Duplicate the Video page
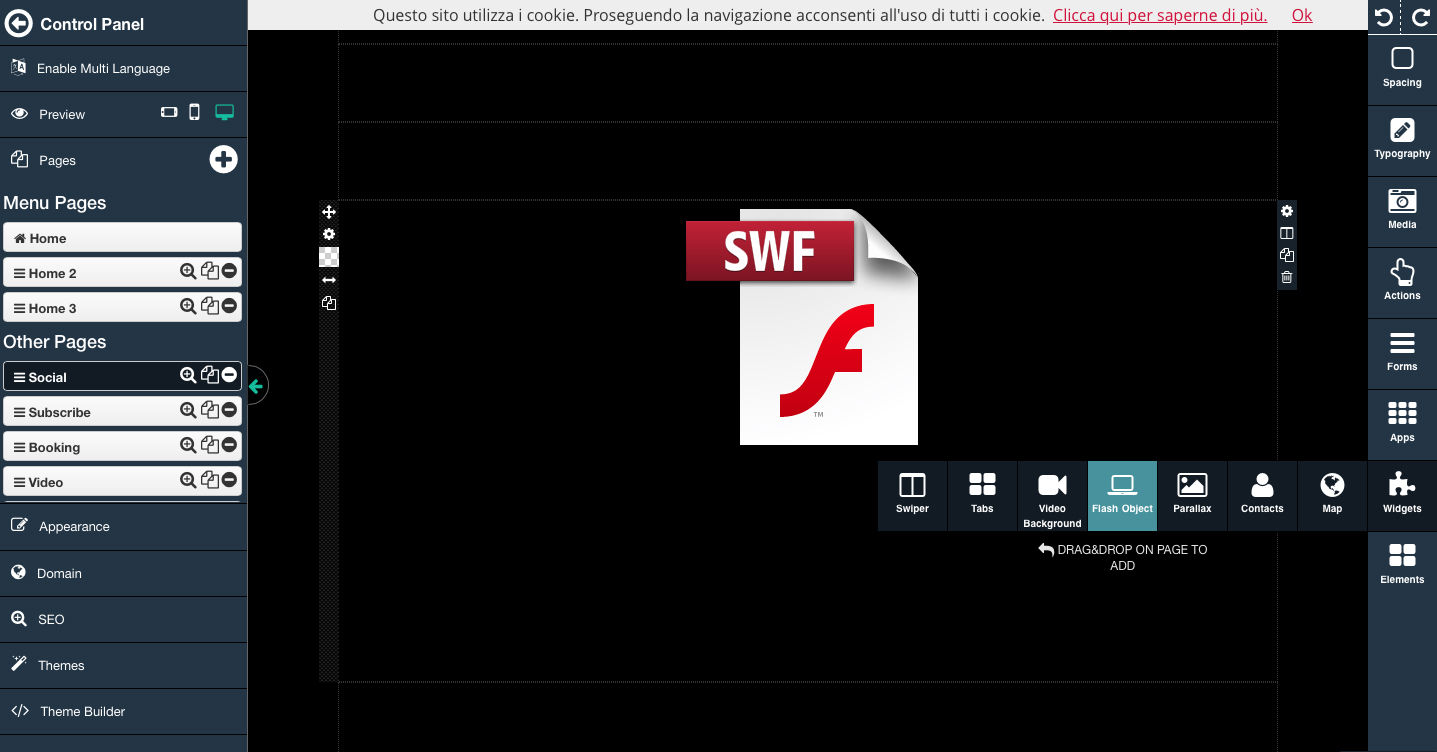The image size is (1437, 752). point(210,480)
